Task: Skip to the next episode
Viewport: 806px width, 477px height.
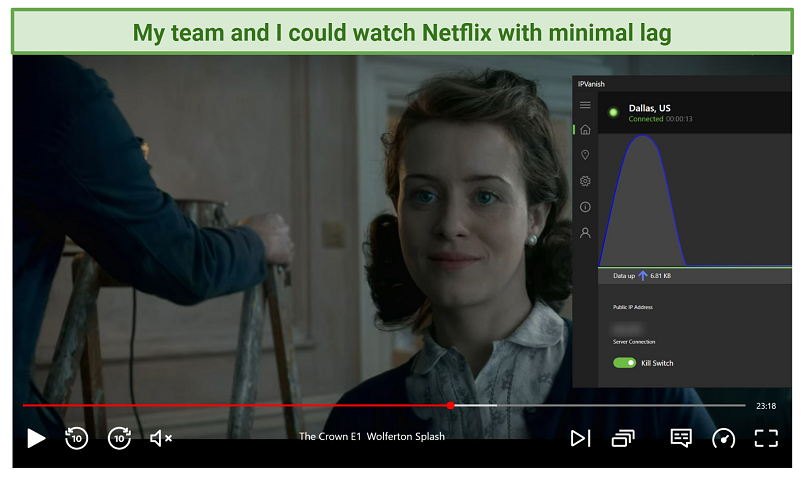Action: [579, 437]
